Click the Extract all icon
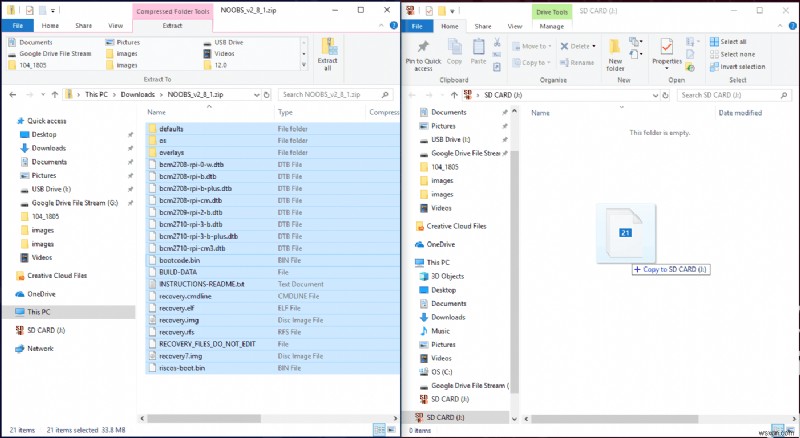 coord(328,54)
